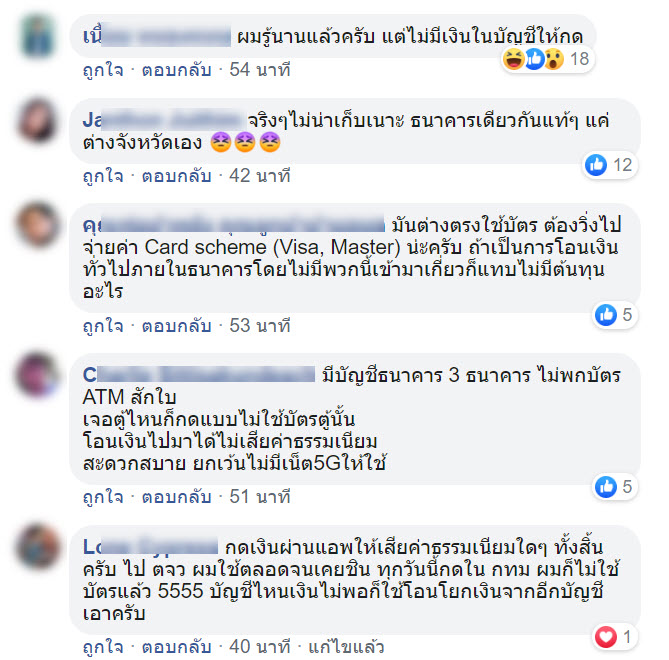Viewport: 669px width, 660px height.
Task: Click ถูกใจ under the ATM comment
Action: tap(103, 497)
